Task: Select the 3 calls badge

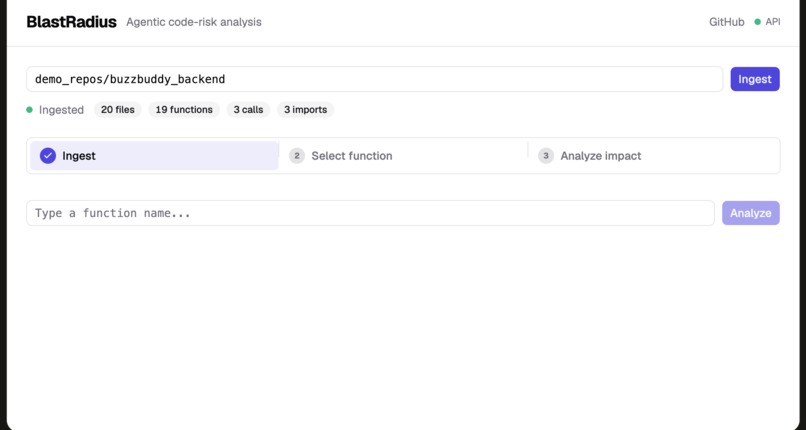Action: [248, 109]
